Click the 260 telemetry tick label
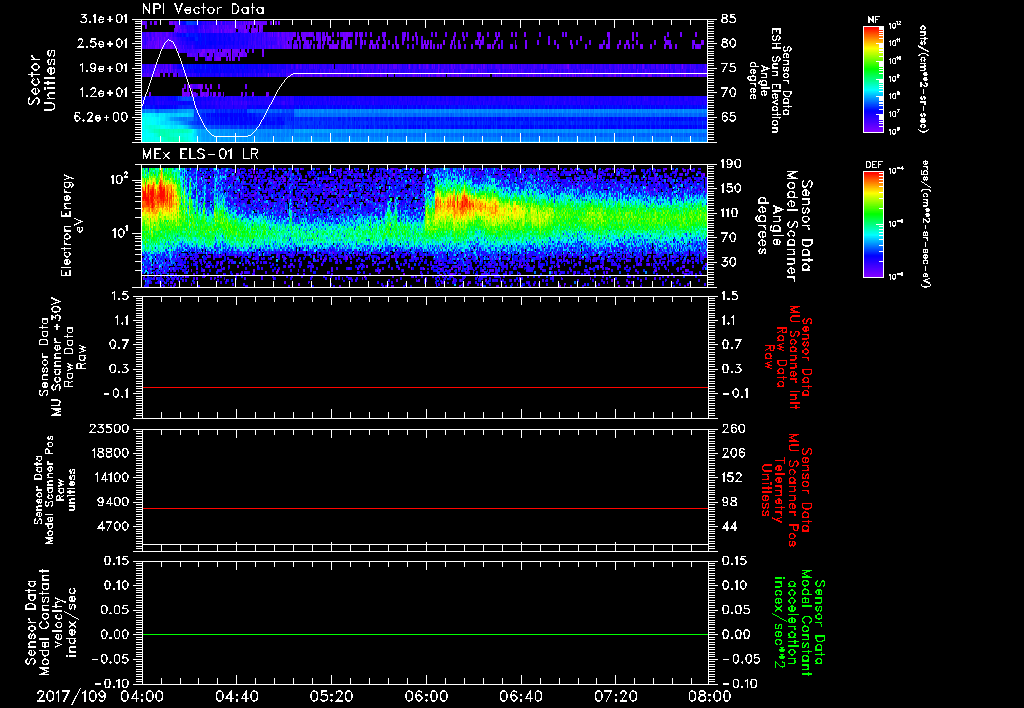 point(732,428)
